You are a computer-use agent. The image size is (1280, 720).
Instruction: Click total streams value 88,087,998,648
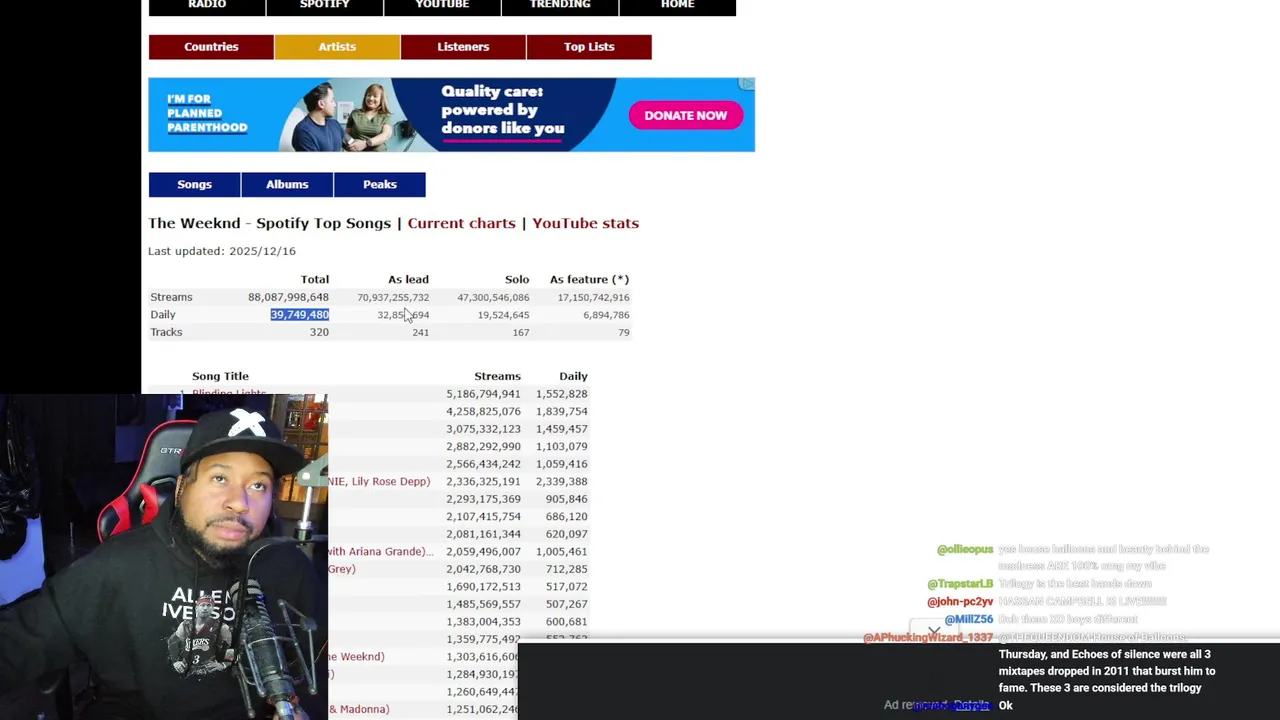tap(288, 297)
